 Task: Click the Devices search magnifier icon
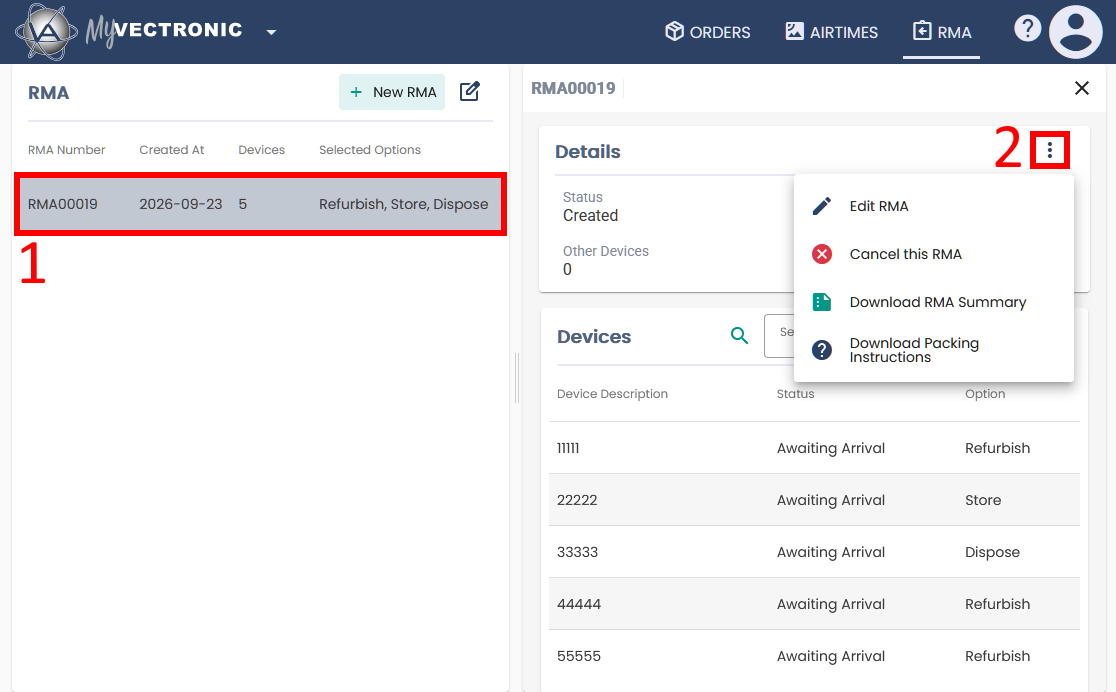(x=739, y=336)
